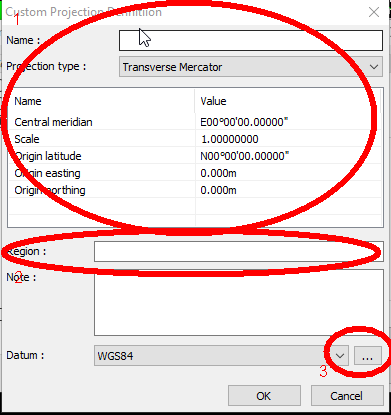Image resolution: width=391 pixels, height=415 pixels.
Task: Edit the Origin northing value 0.000m
Action: [218, 190]
